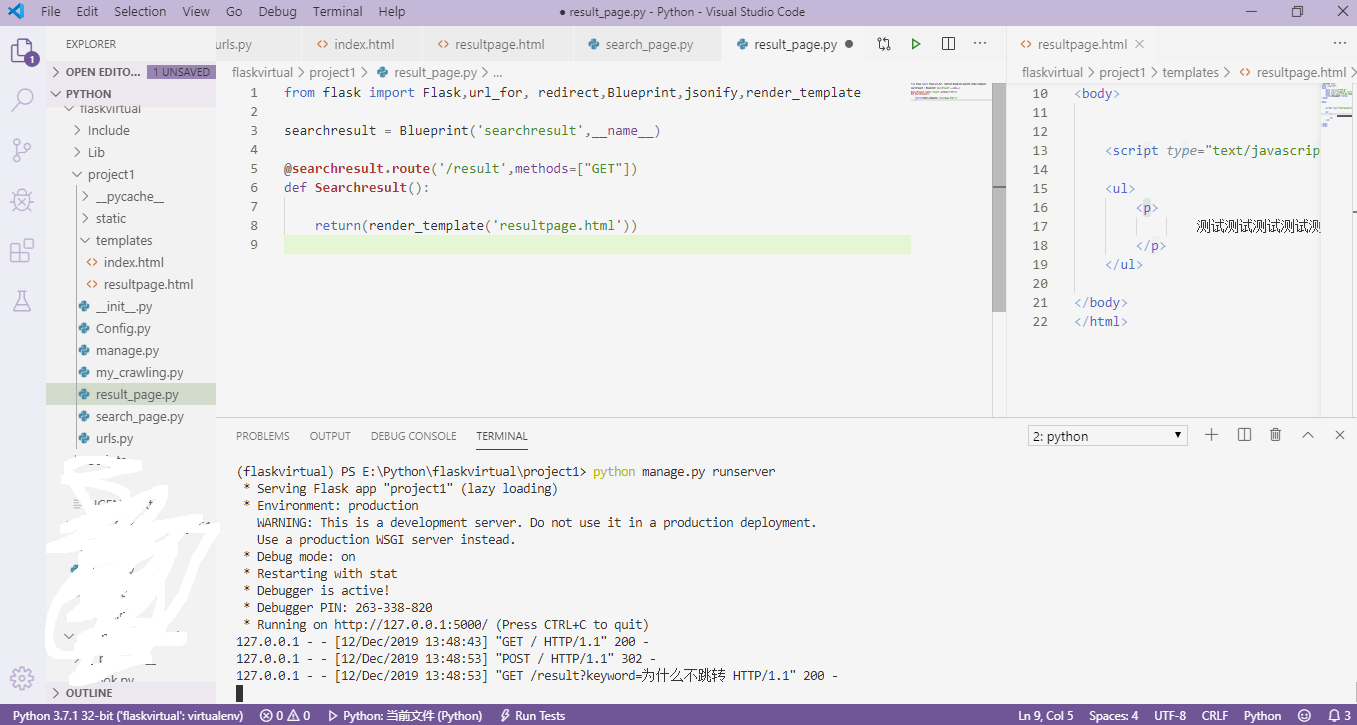Split the terminal panel
This screenshot has width=1357, height=725.
coord(1244,435)
